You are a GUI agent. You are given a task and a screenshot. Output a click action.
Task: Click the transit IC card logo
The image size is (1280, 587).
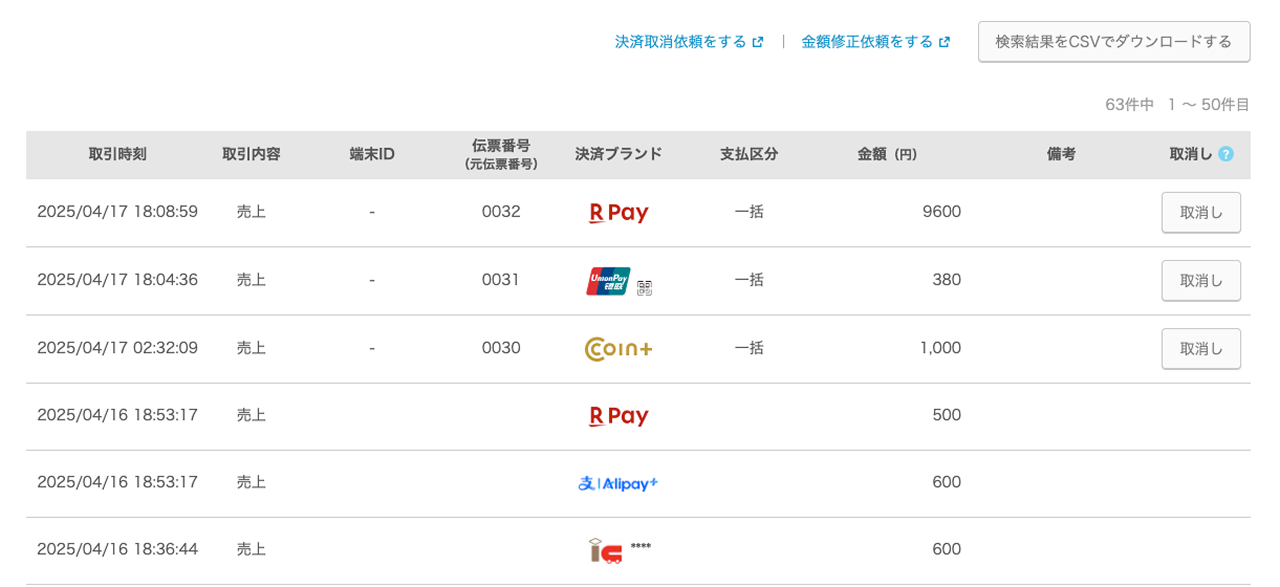click(x=606, y=550)
